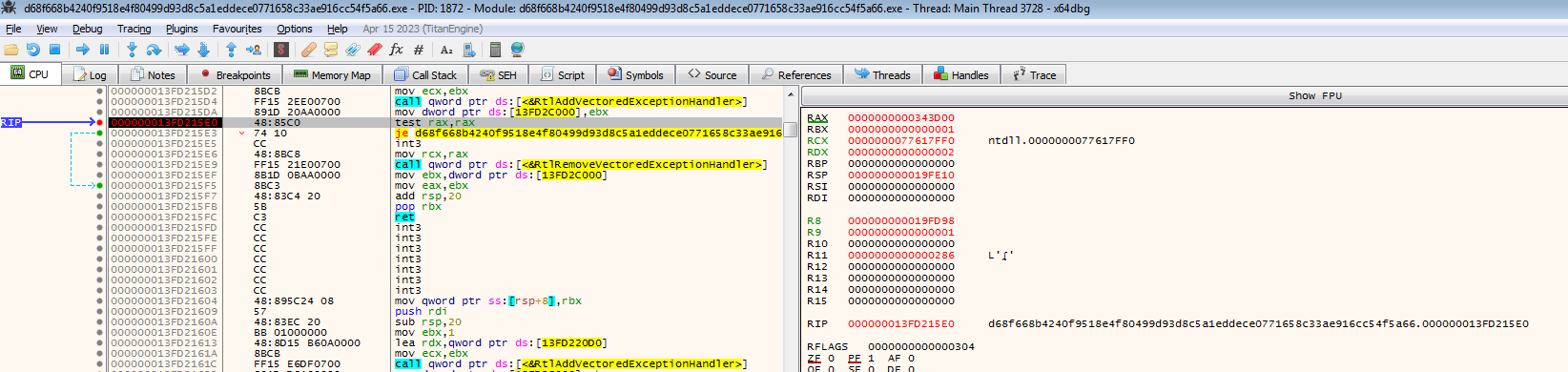Select the RAX register value
This screenshot has width=1568, height=372.
pos(900,118)
